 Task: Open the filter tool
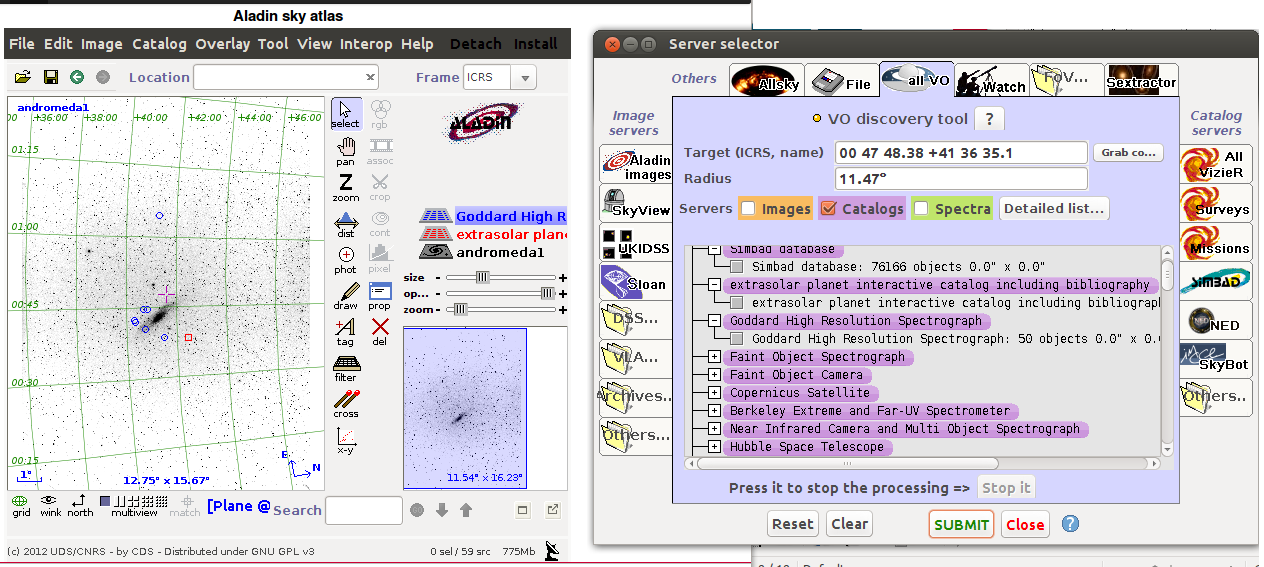point(346,368)
